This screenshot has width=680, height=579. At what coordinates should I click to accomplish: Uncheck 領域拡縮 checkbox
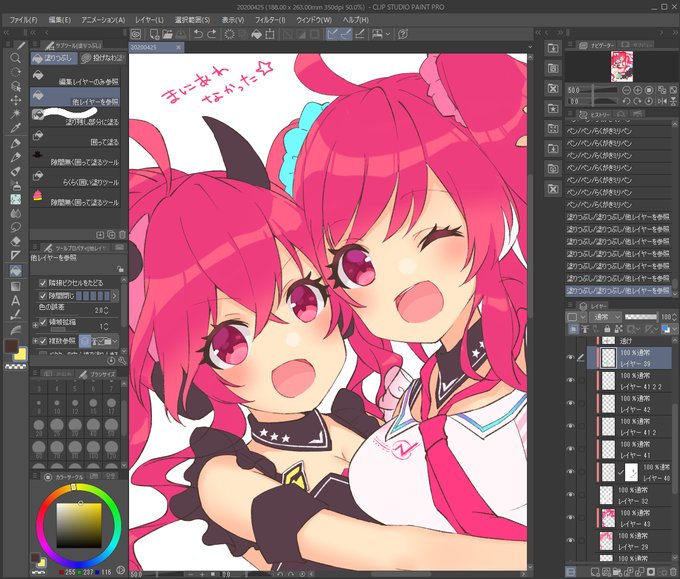pos(42,322)
